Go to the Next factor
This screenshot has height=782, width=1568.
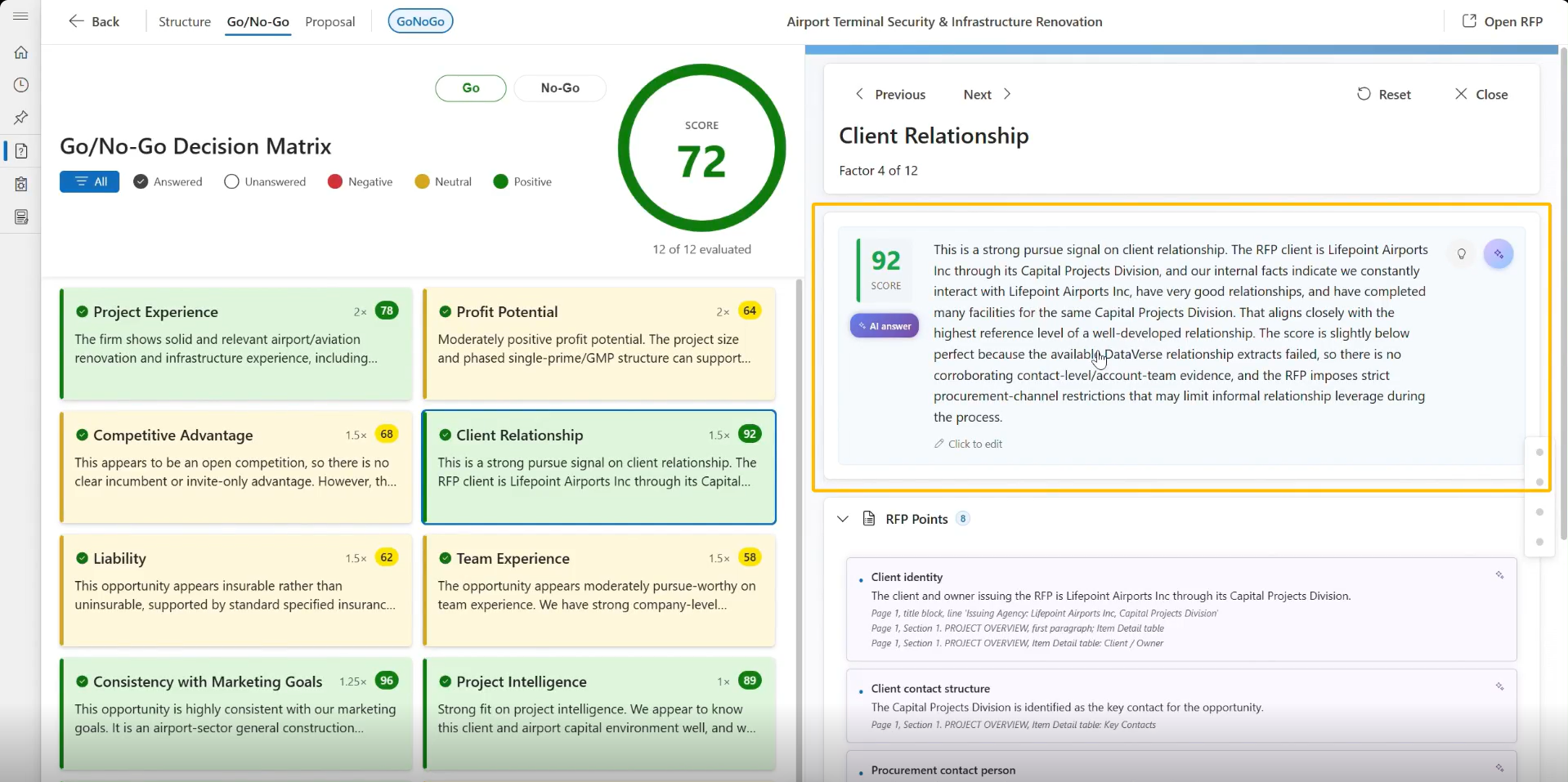click(x=988, y=95)
